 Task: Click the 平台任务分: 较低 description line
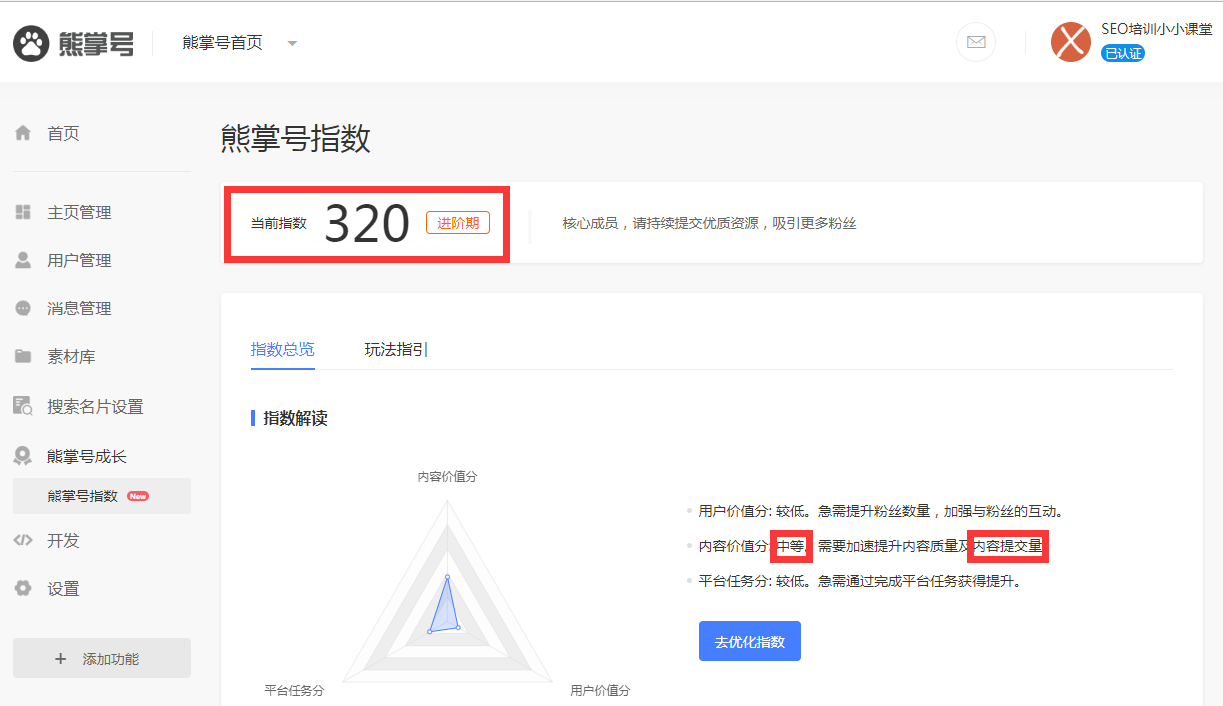[x=860, y=580]
